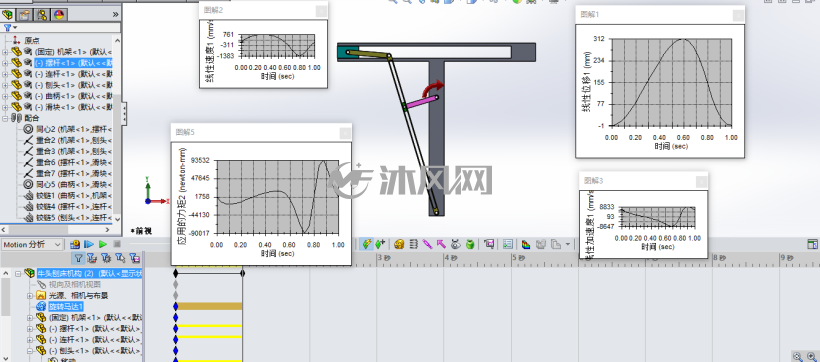Click the 3 秒 mark on timeline ruler
The height and width of the screenshot is (362, 820).
(x=384, y=258)
